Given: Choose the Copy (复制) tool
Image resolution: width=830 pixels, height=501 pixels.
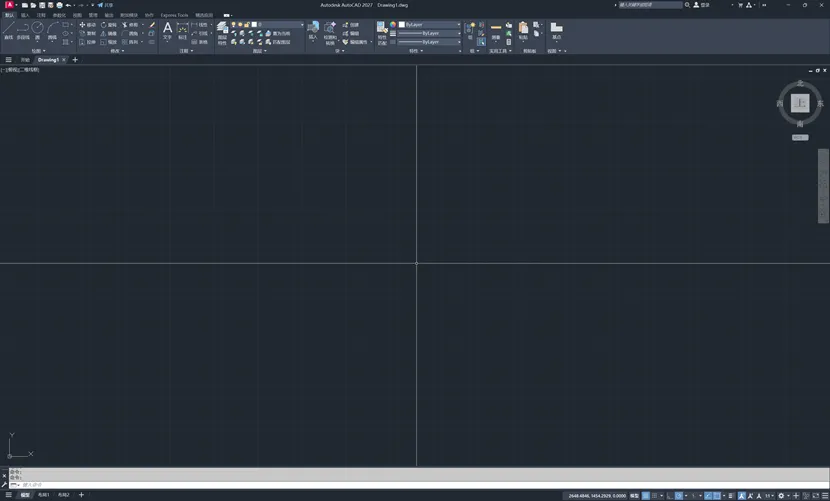Looking at the screenshot, I should click(87, 33).
